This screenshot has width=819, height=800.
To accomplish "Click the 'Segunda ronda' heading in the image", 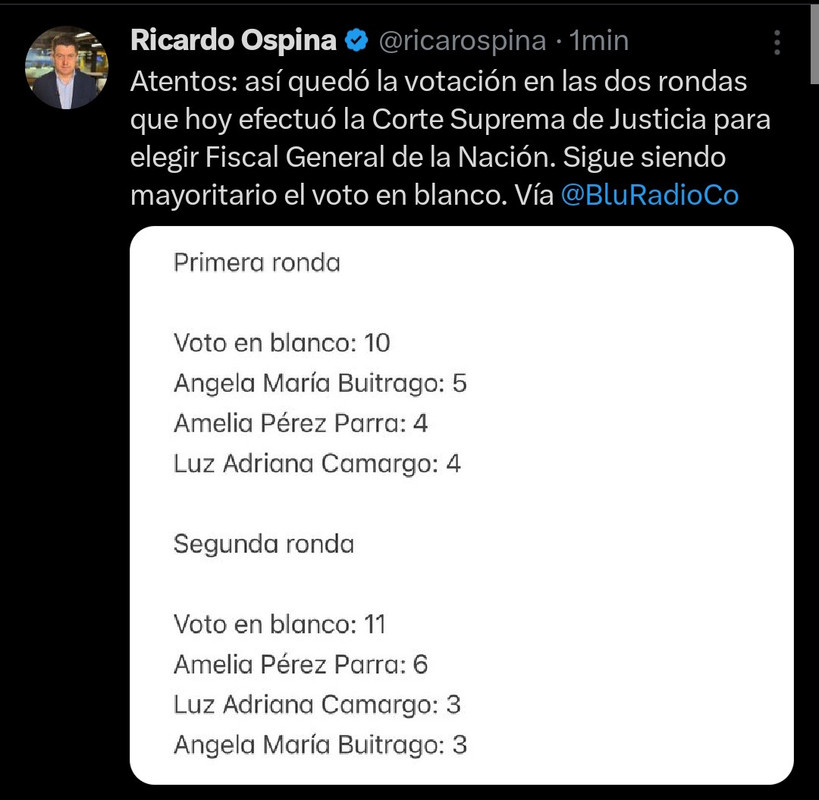I will 264,544.
